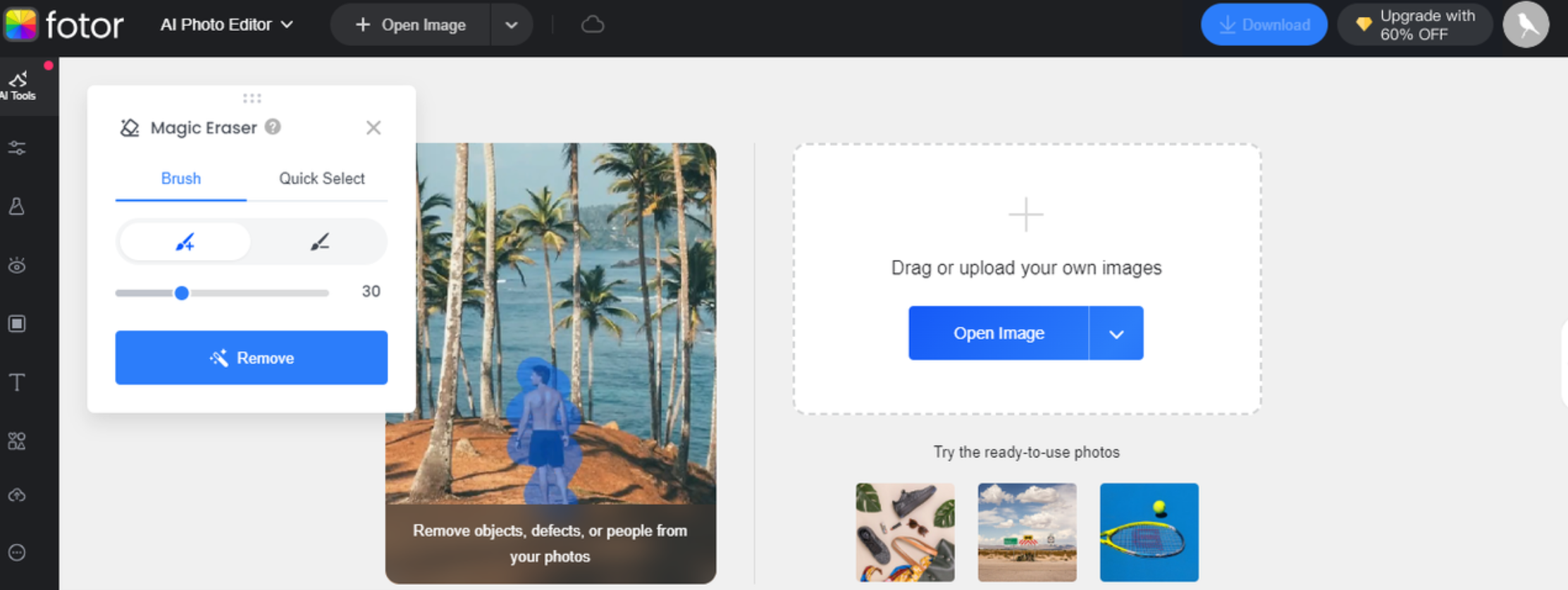Screen dimensions: 1568x590
Task: Select the desert road sample photo
Action: coord(1027,532)
